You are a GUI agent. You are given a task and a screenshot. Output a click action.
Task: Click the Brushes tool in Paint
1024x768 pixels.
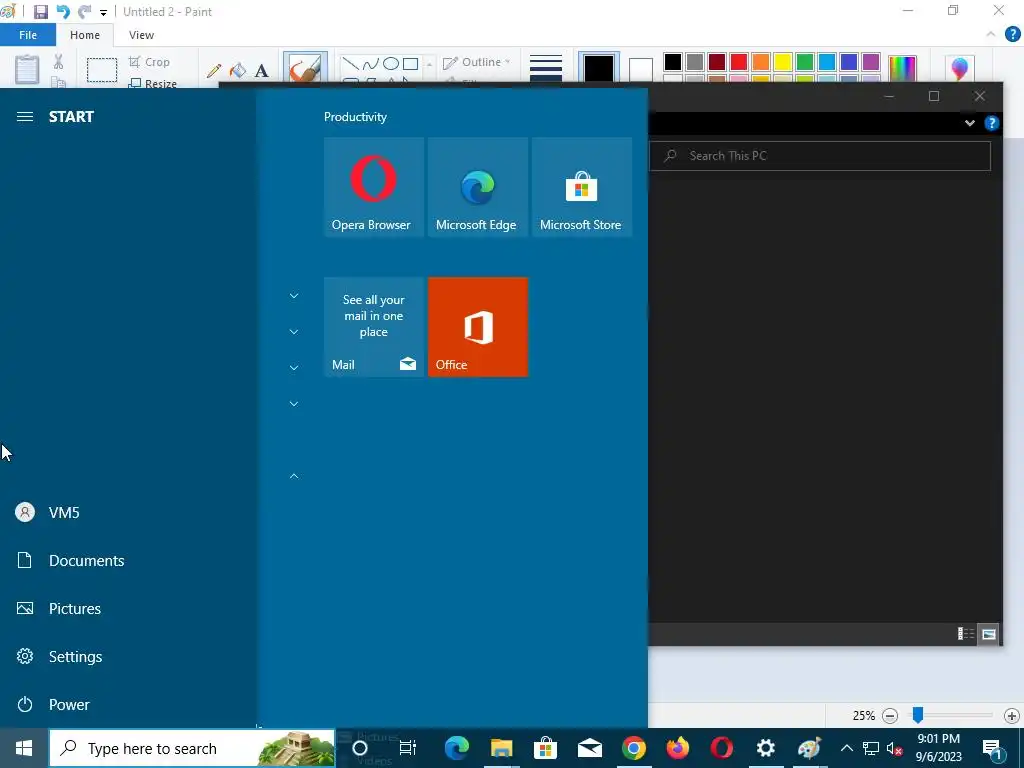pyautogui.click(x=305, y=69)
